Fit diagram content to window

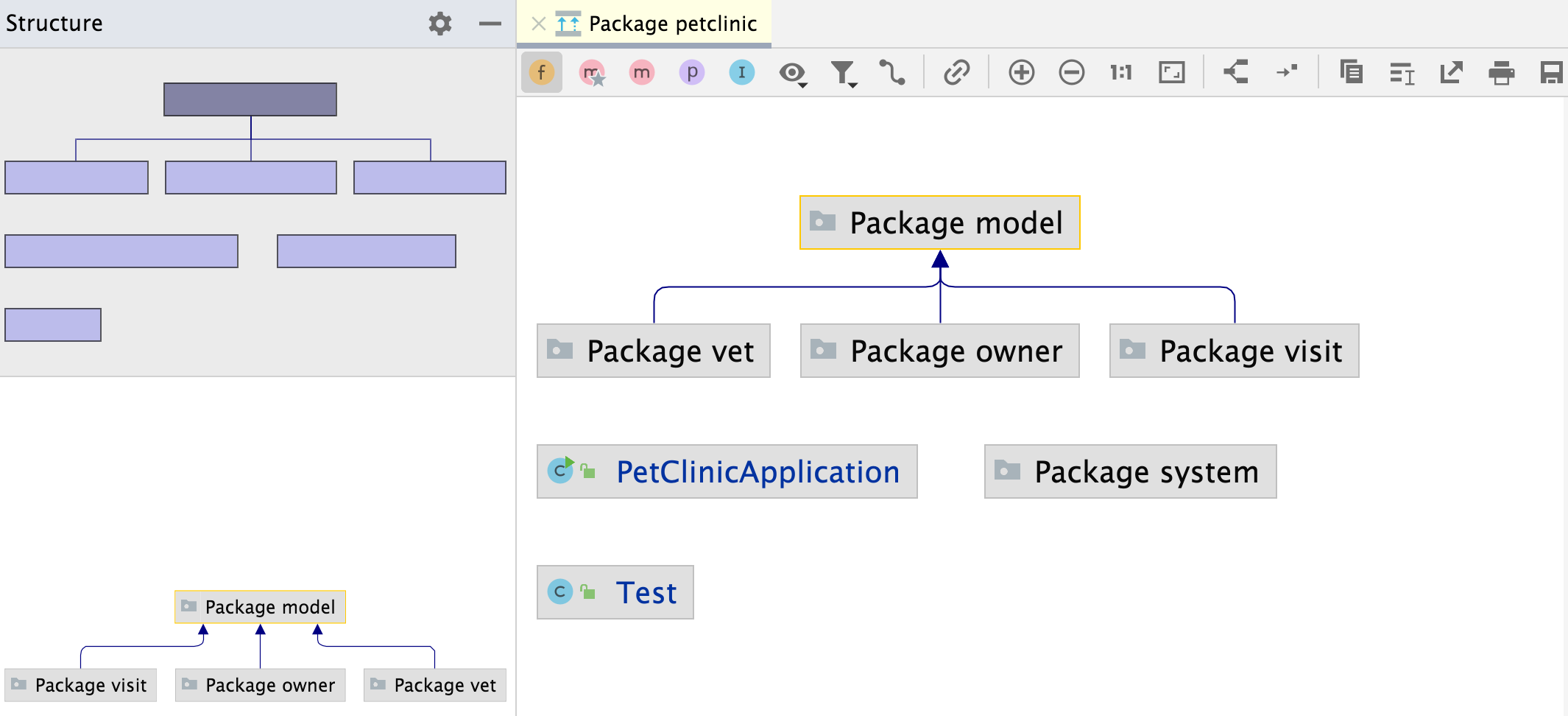1172,72
